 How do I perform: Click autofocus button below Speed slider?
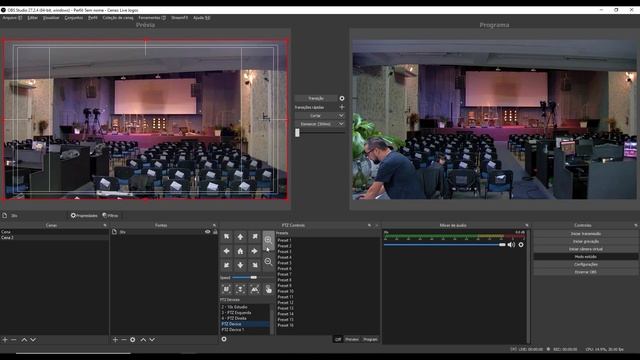(x=227, y=289)
